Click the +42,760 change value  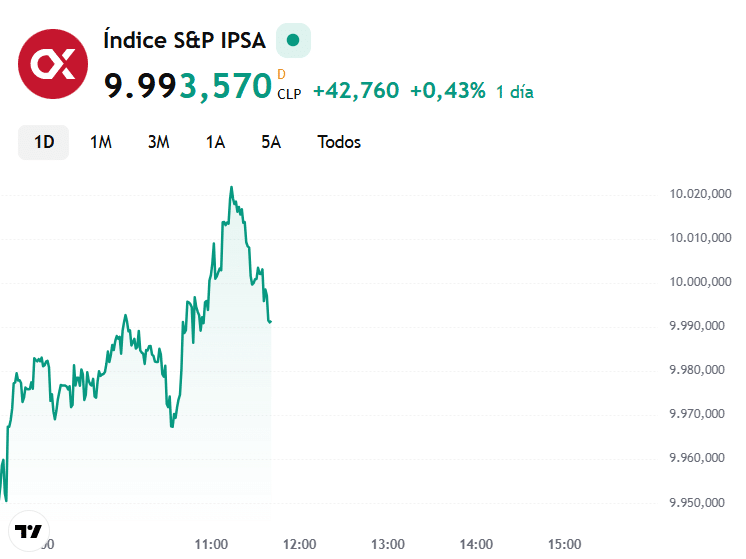pyautogui.click(x=356, y=91)
